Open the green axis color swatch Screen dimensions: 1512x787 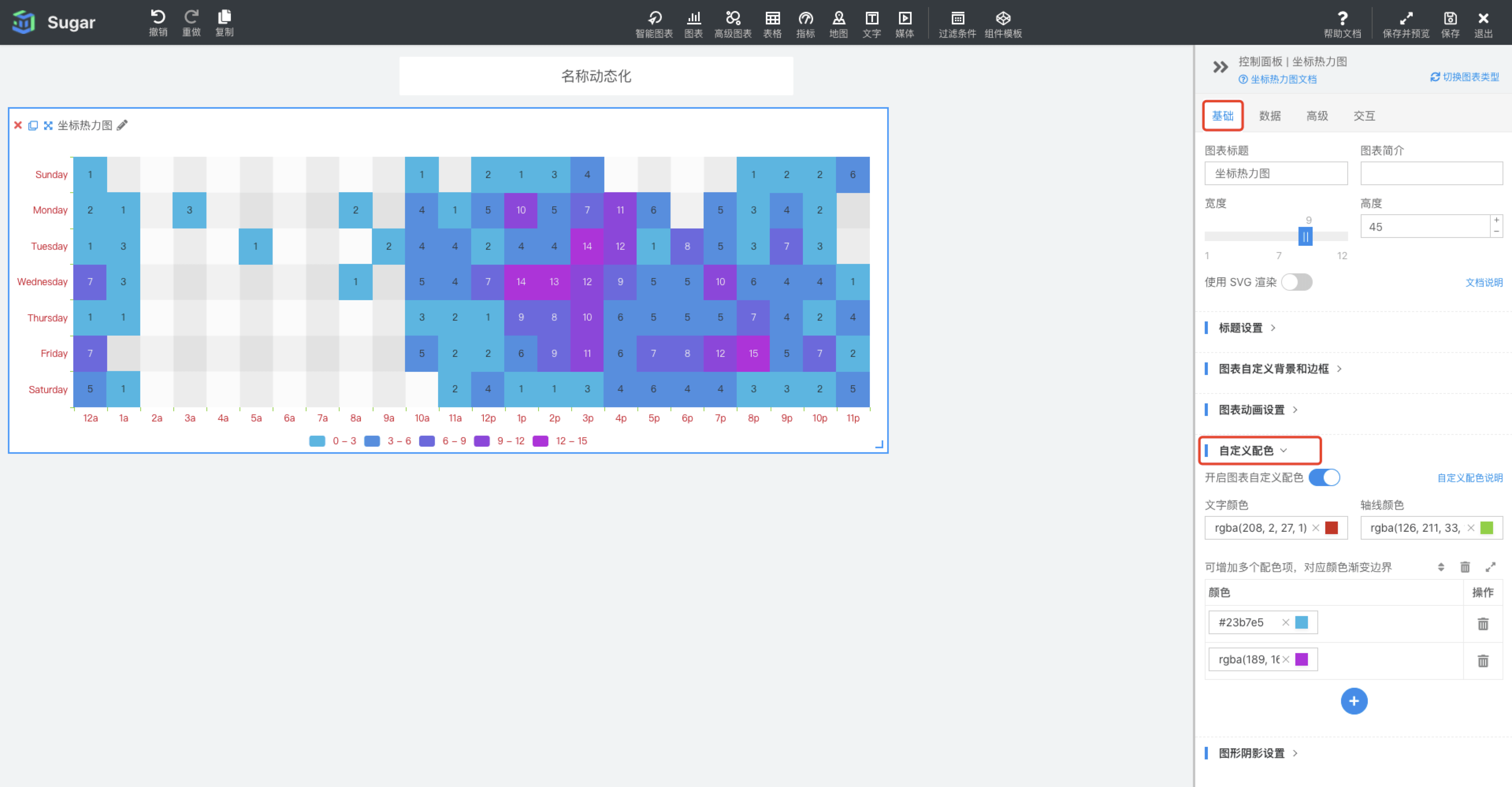click(1487, 527)
